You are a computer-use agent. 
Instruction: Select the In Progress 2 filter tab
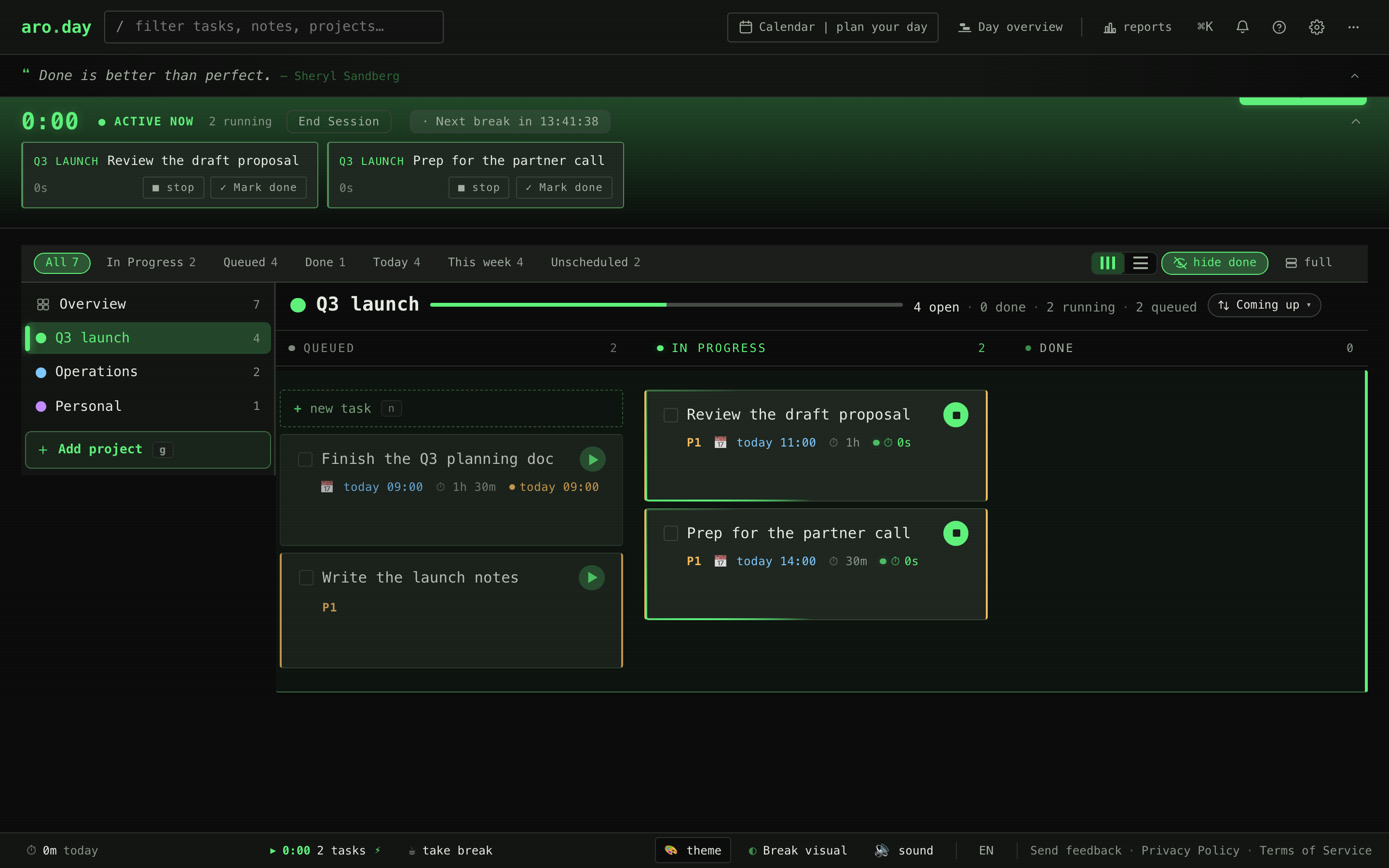(151, 262)
